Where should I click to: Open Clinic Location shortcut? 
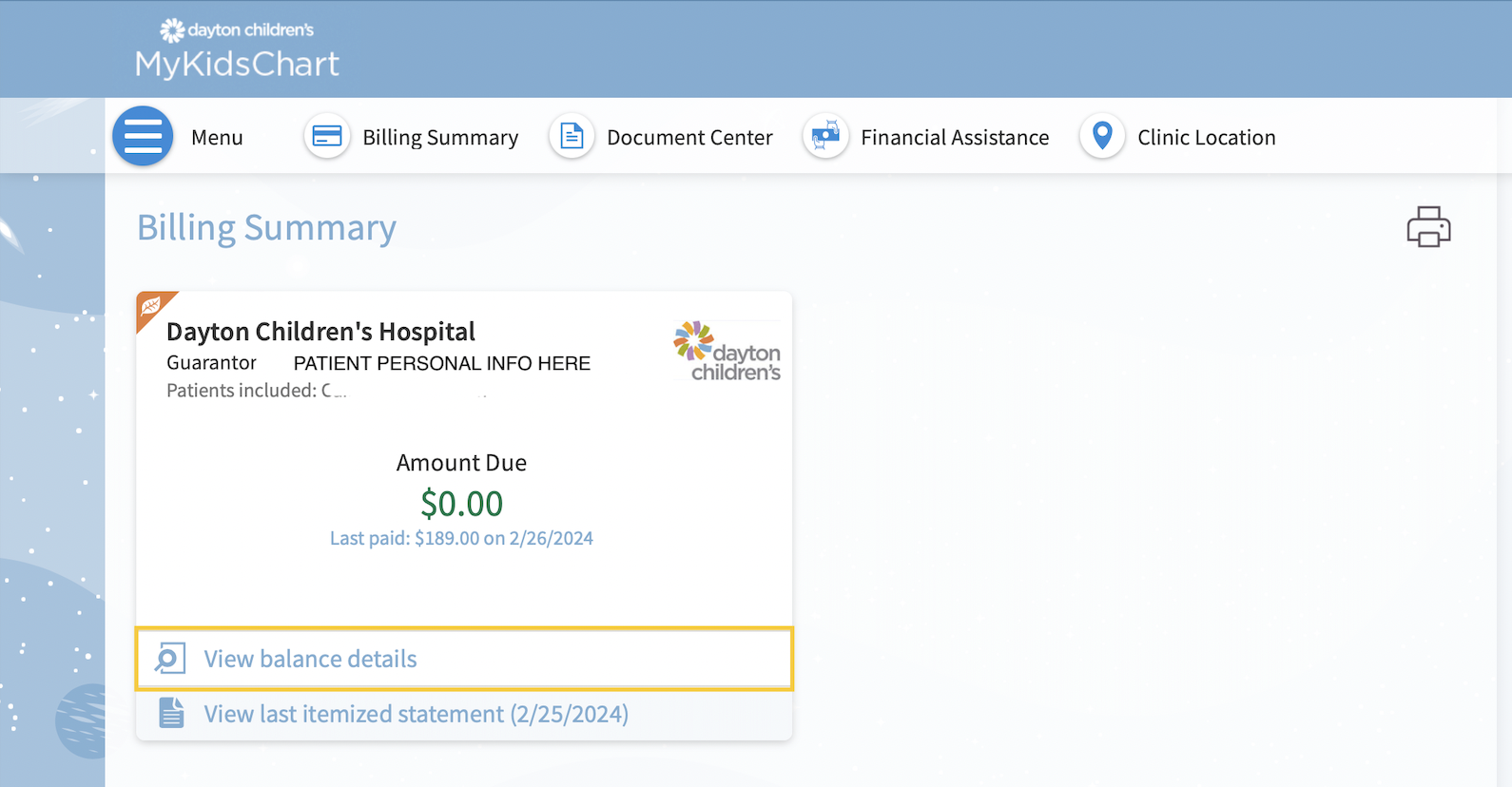1206,138
